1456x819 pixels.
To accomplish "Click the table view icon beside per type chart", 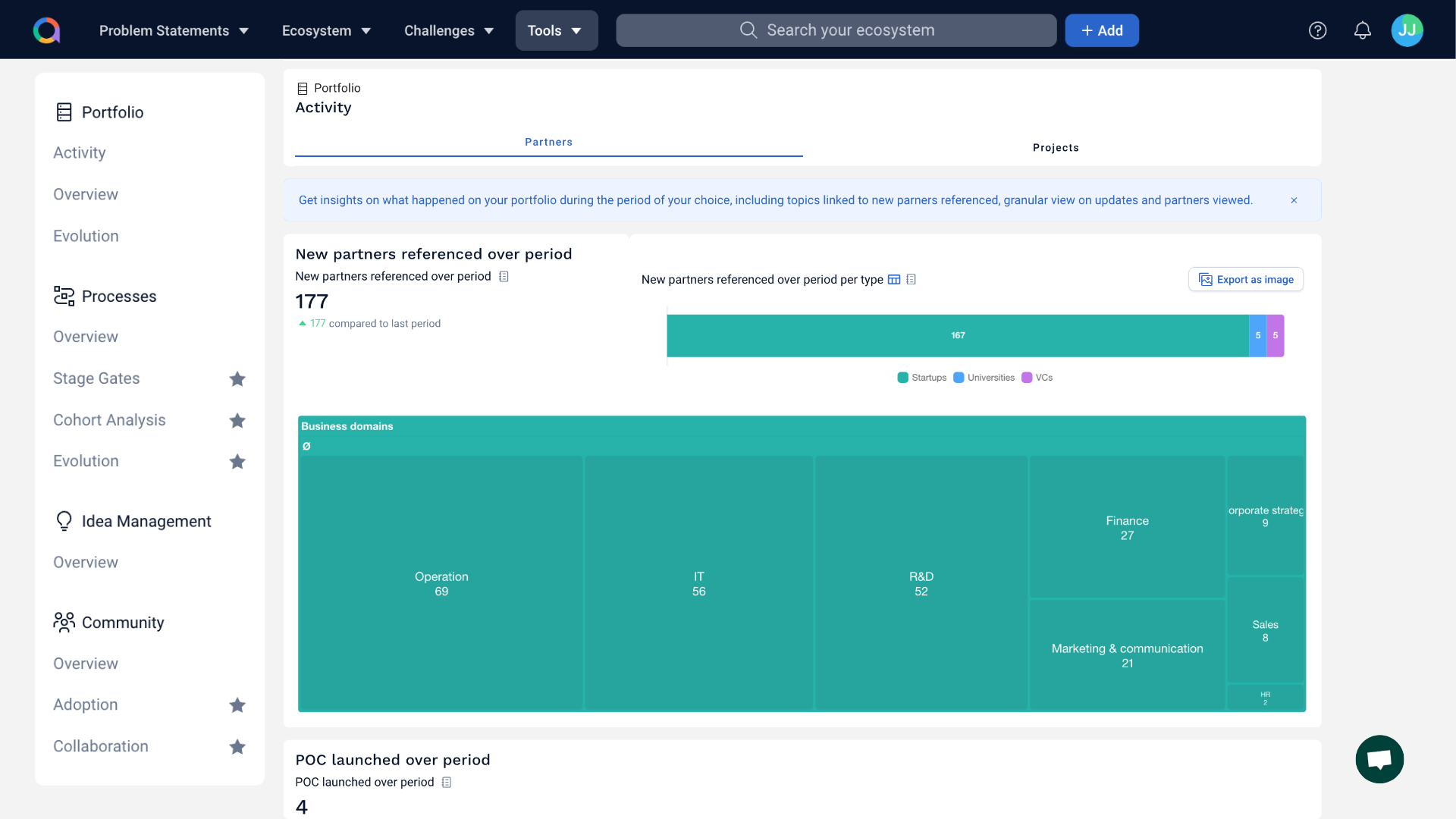I will pyautogui.click(x=894, y=280).
